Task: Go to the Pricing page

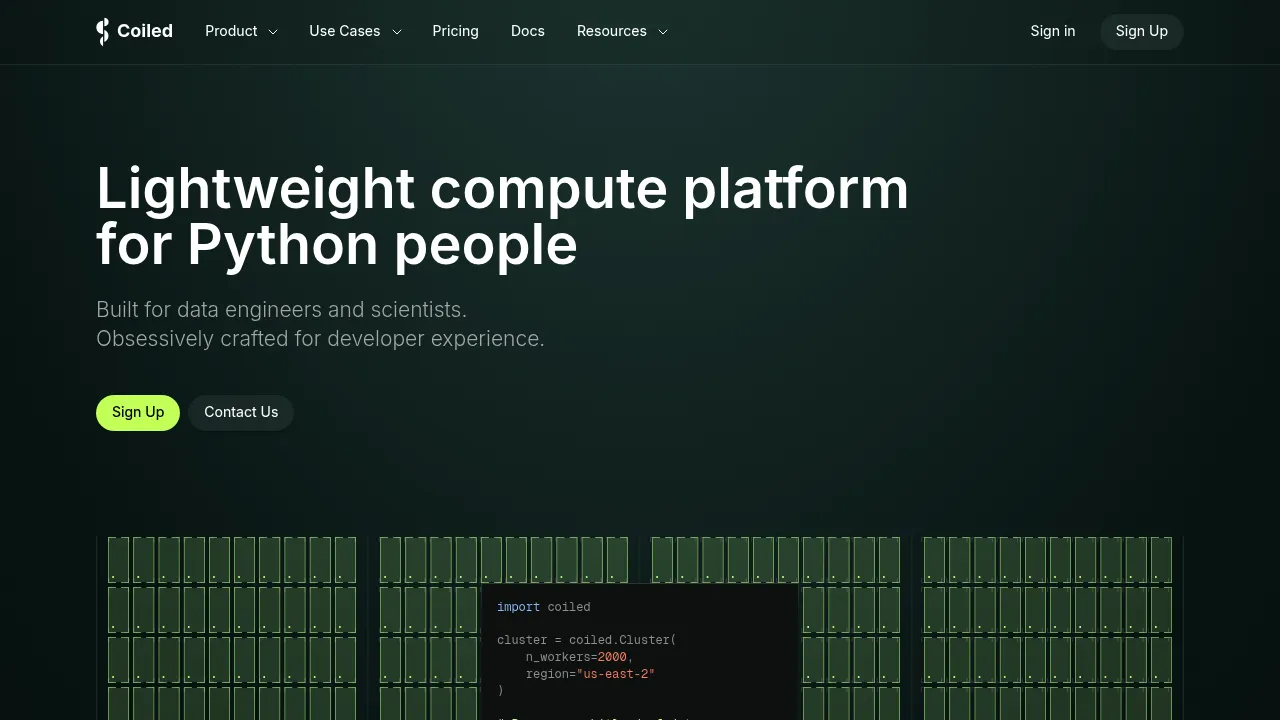Action: coord(455,31)
